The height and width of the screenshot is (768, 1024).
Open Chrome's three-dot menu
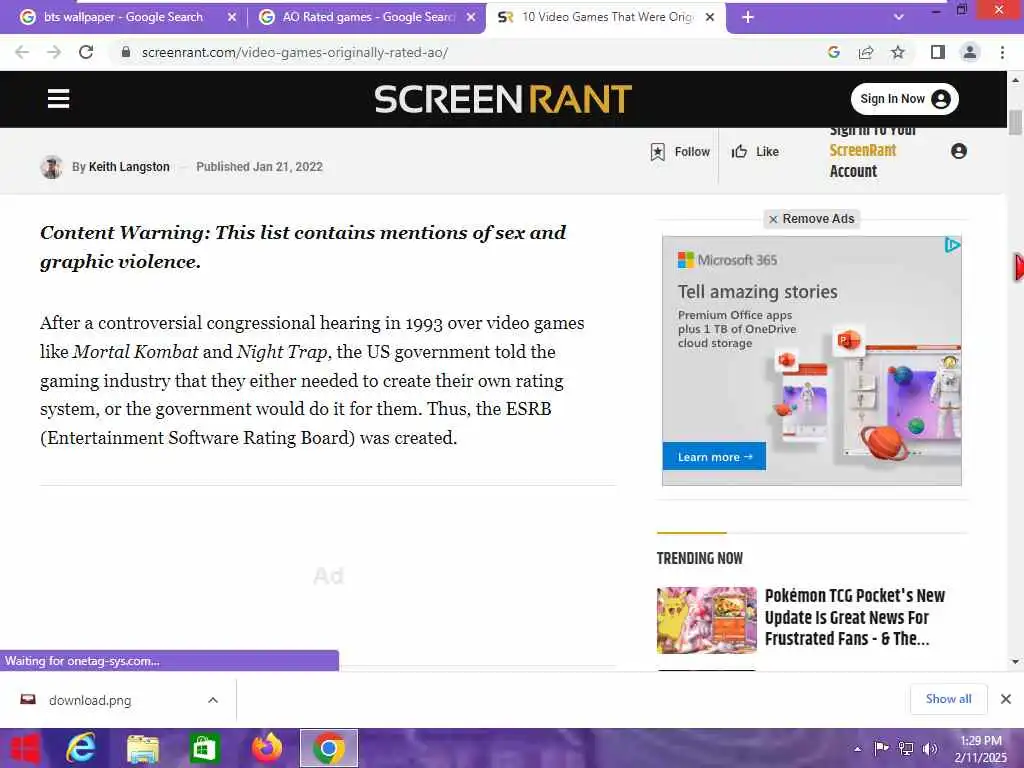[x=1002, y=52]
